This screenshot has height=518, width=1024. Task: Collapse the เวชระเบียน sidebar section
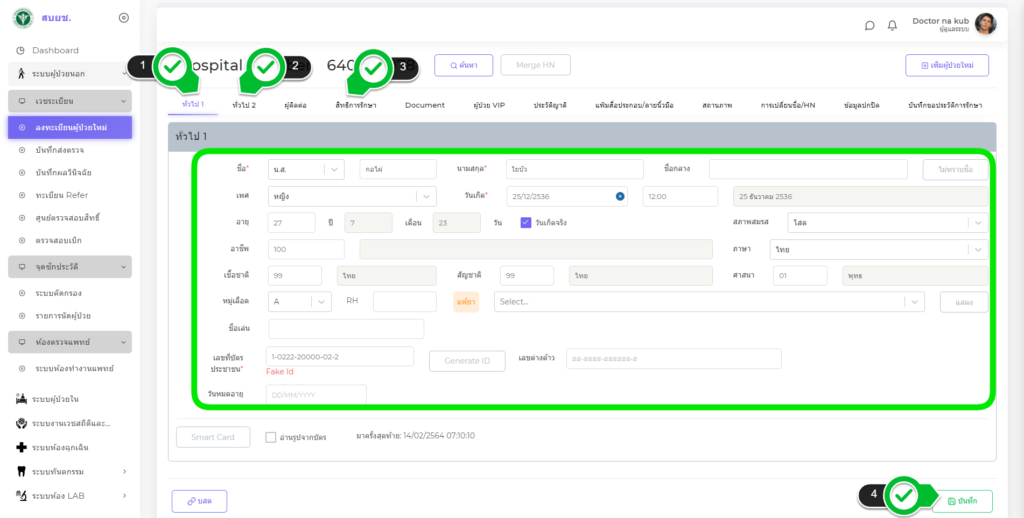(124, 101)
